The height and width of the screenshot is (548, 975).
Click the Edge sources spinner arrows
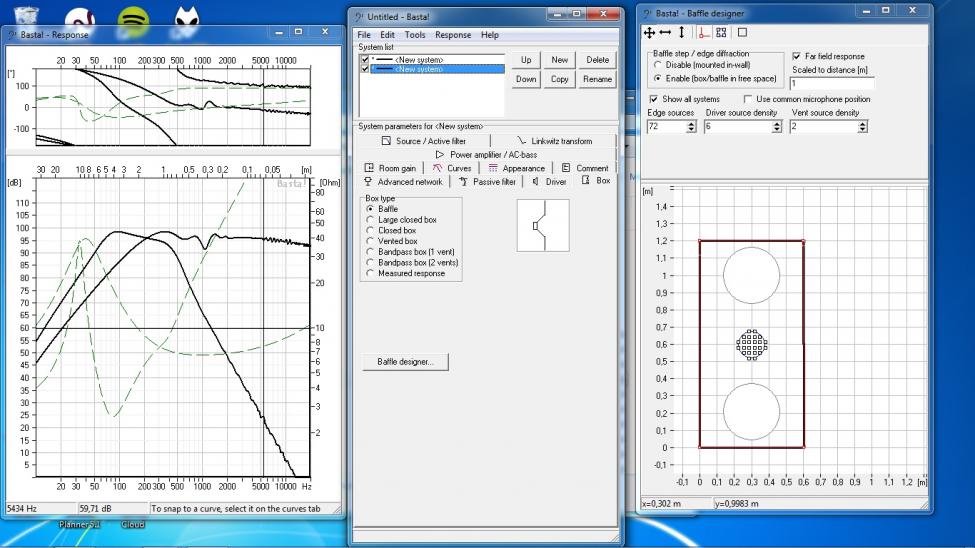click(691, 126)
